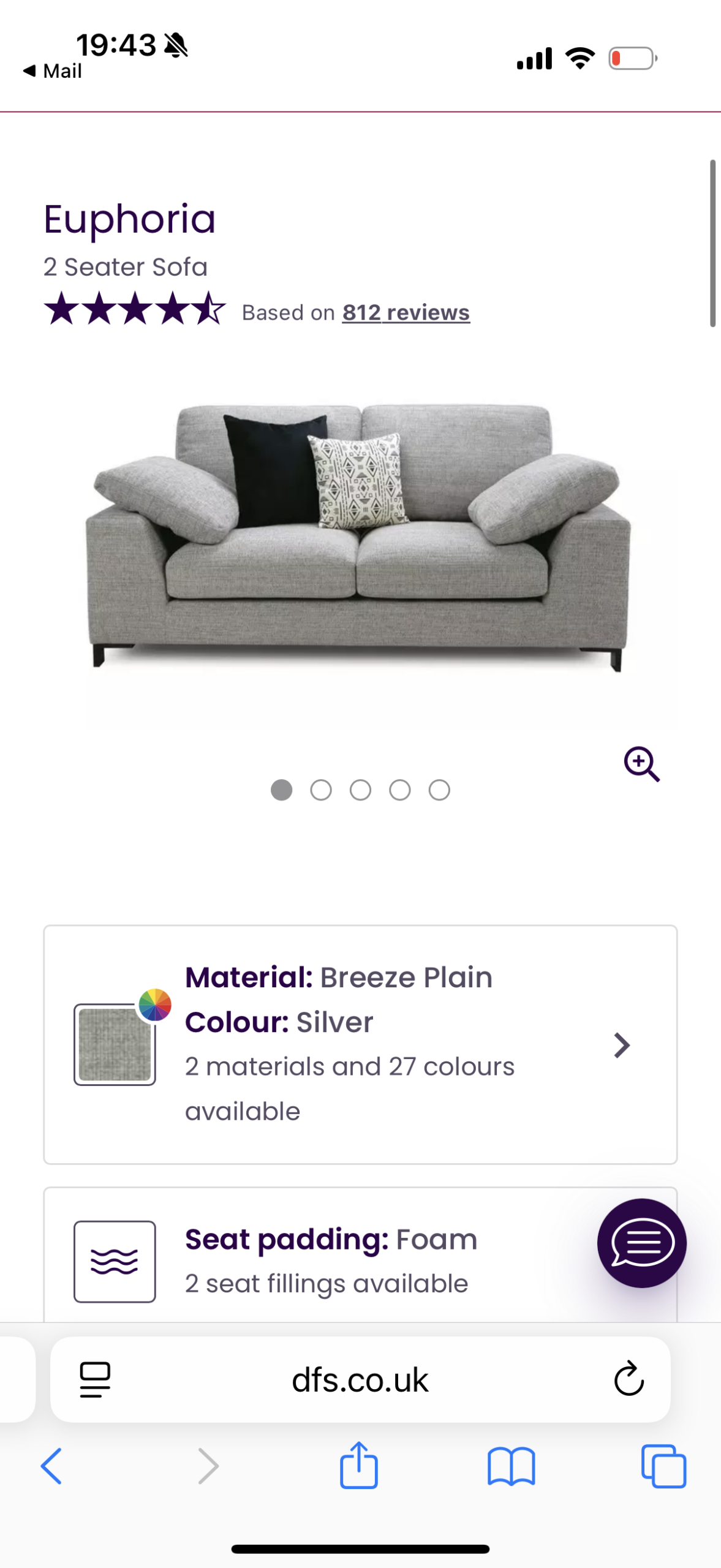This screenshot has height=1568, width=721.
Task: Select the third image carousel dot
Action: pyautogui.click(x=360, y=790)
